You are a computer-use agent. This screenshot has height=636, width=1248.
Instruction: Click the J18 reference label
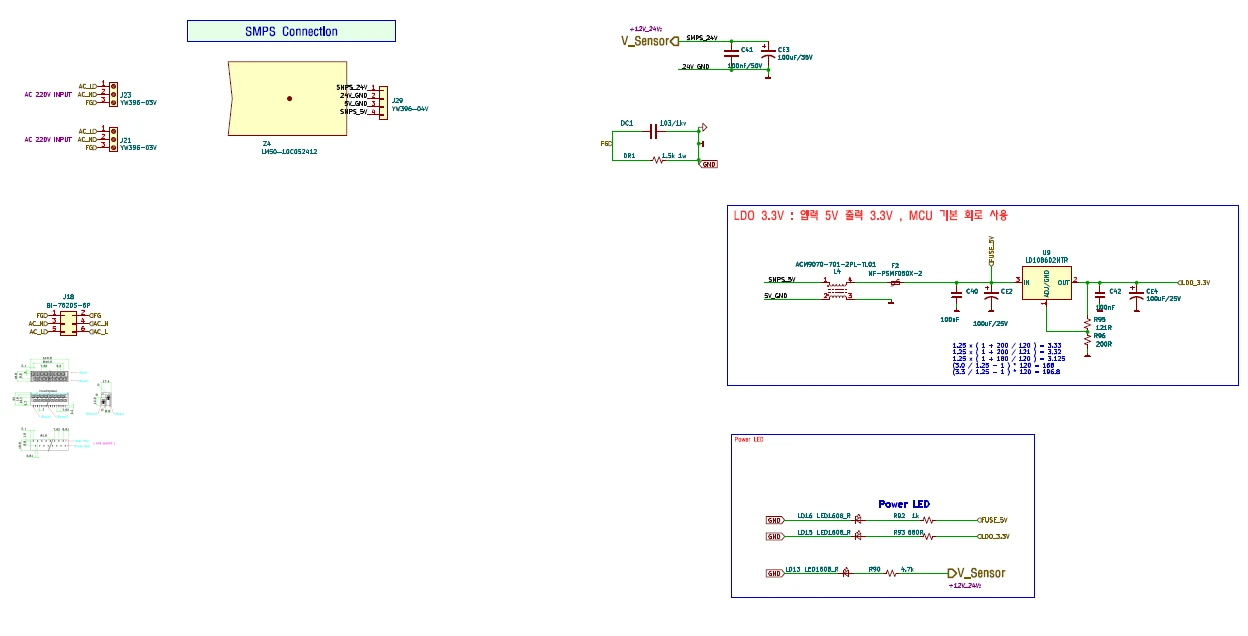68,296
